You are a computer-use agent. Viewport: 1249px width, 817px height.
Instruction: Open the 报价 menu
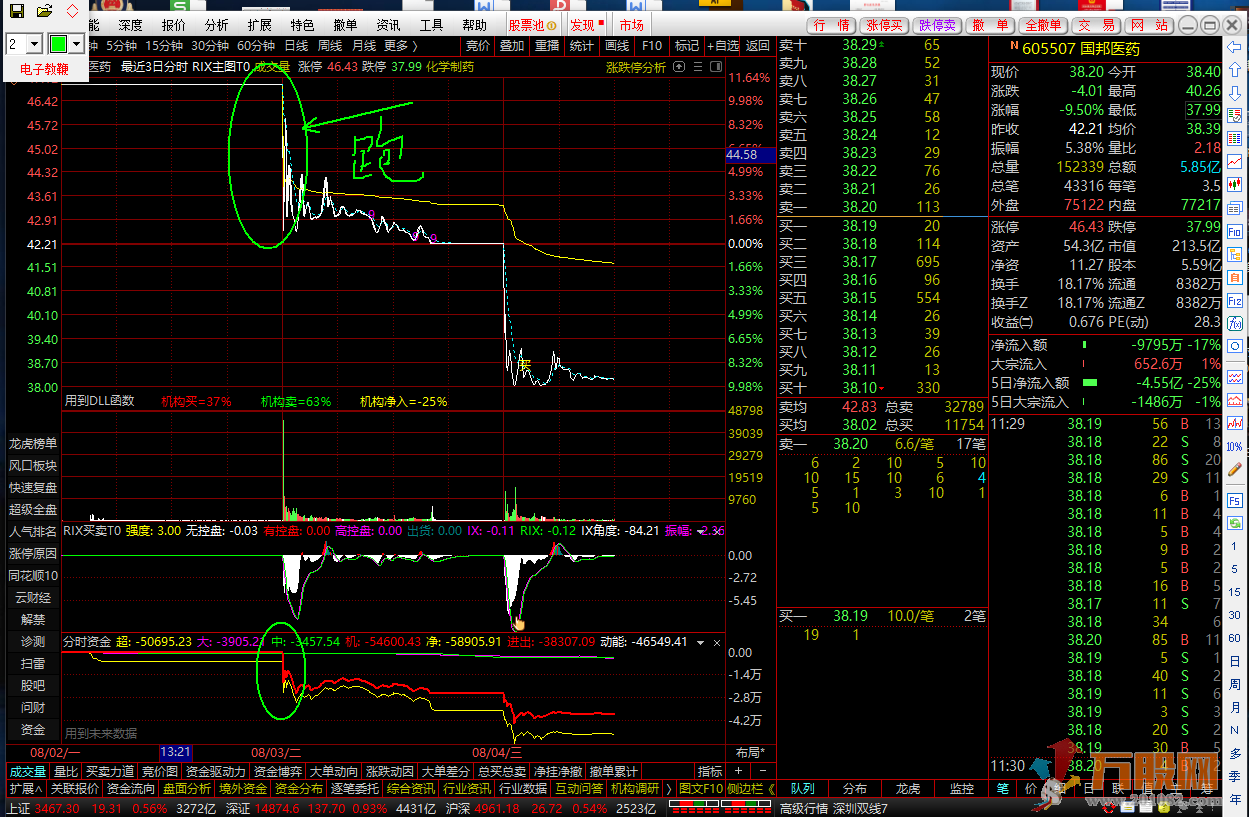[173, 25]
